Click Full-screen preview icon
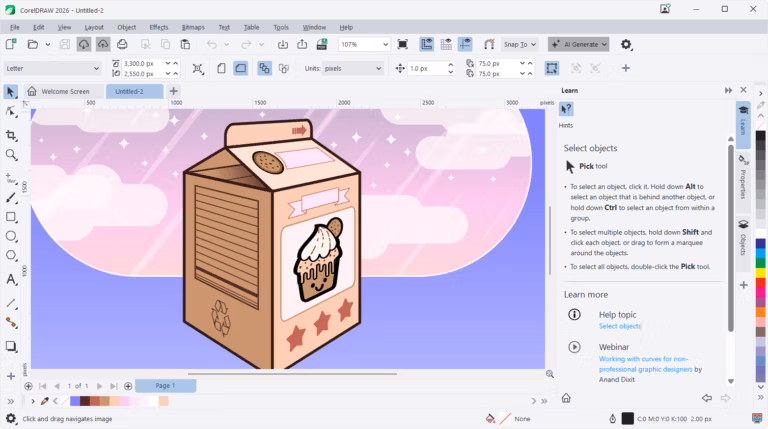Viewport: 768px width, 429px height. coord(403,45)
